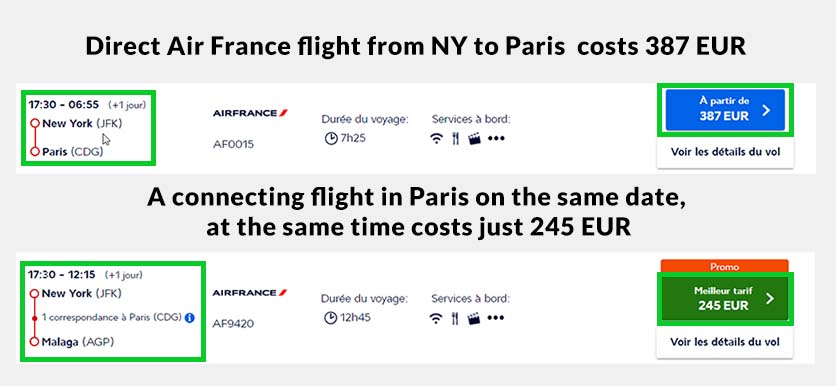Screen dimensions: 836x386
Task: Click the meal service icon on flight AF0015
Action: 455,139
